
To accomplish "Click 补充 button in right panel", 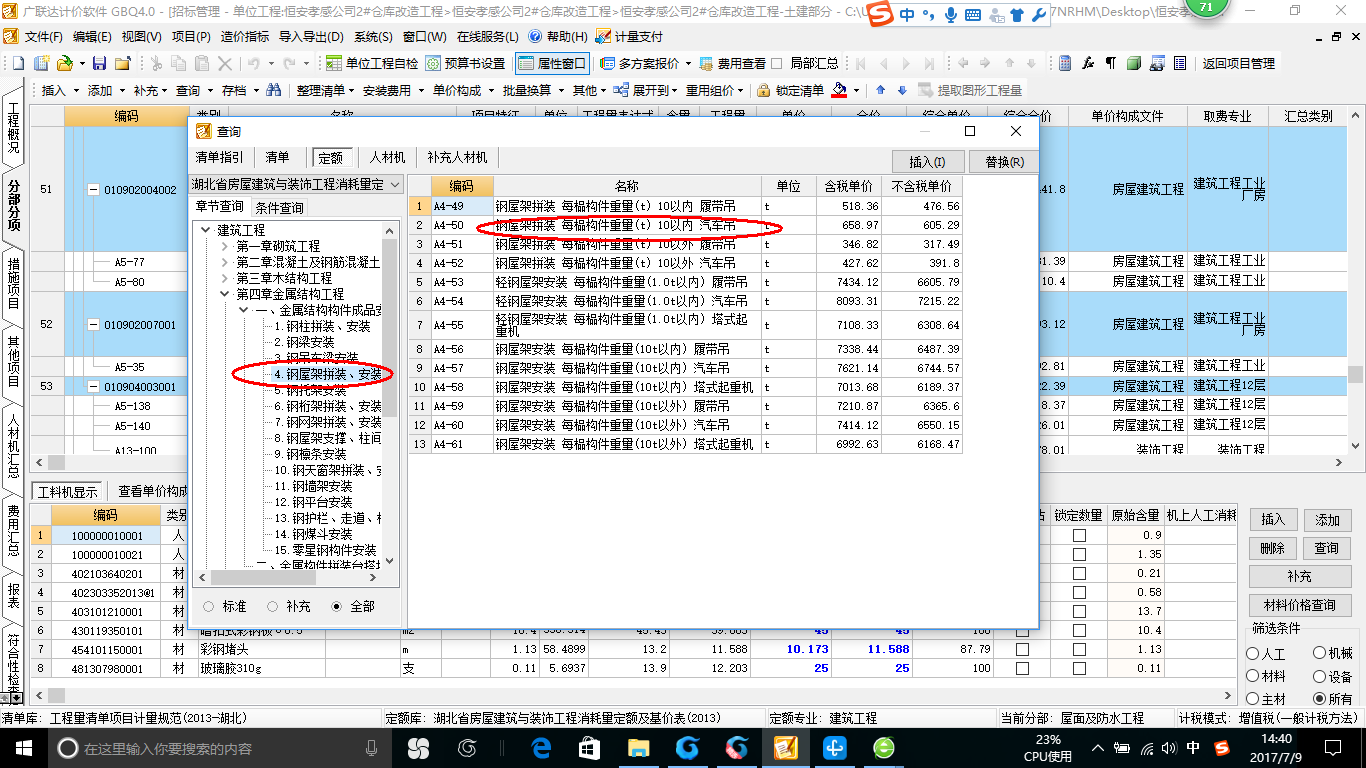I will pos(1299,577).
